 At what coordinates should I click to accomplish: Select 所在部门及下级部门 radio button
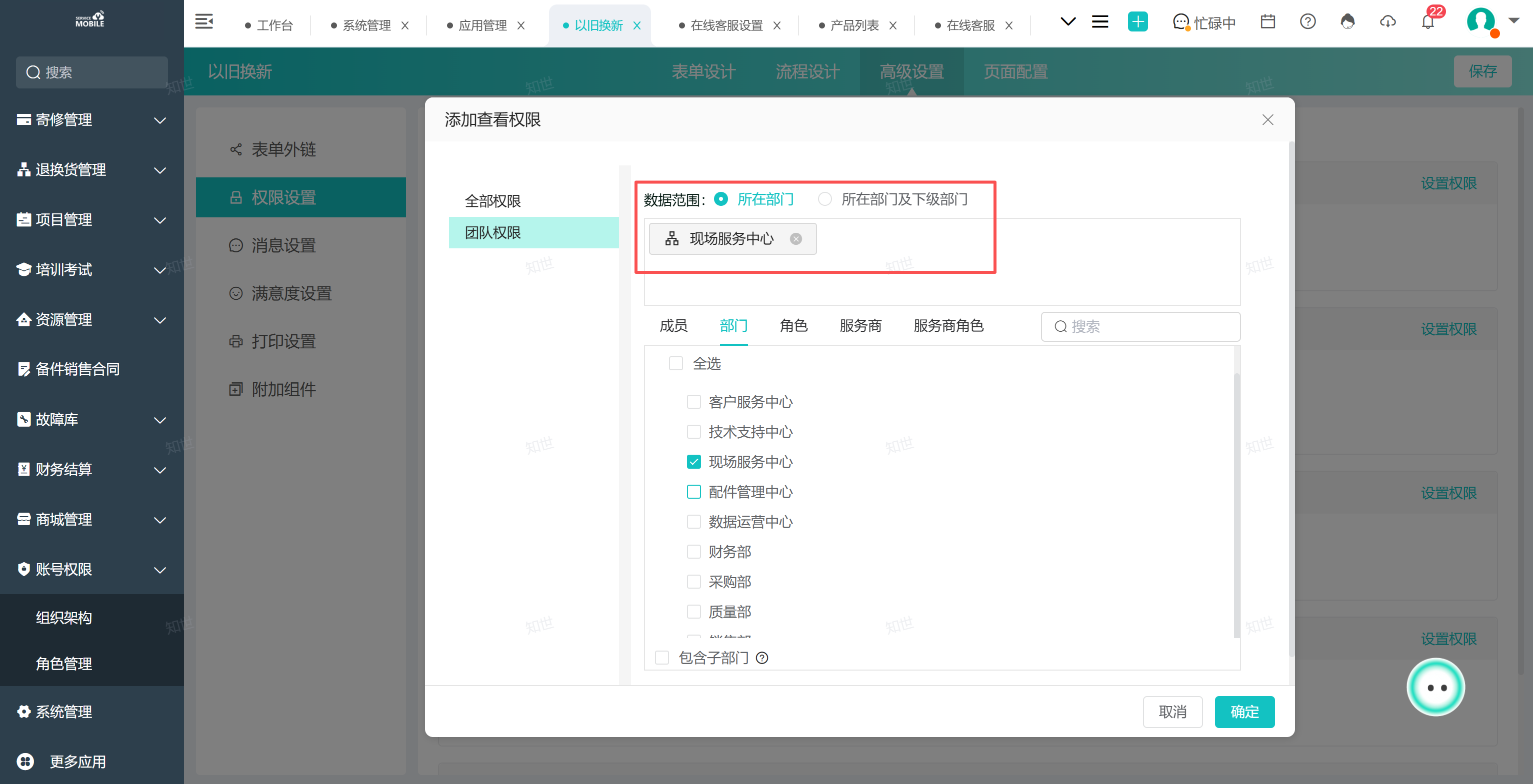click(825, 199)
